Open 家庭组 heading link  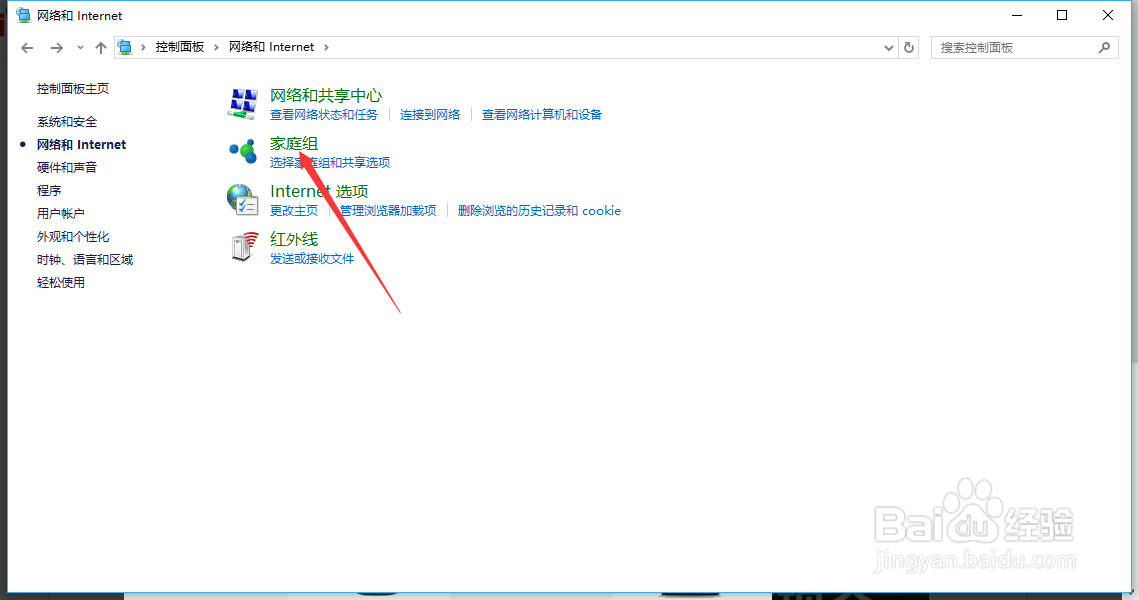coord(293,144)
